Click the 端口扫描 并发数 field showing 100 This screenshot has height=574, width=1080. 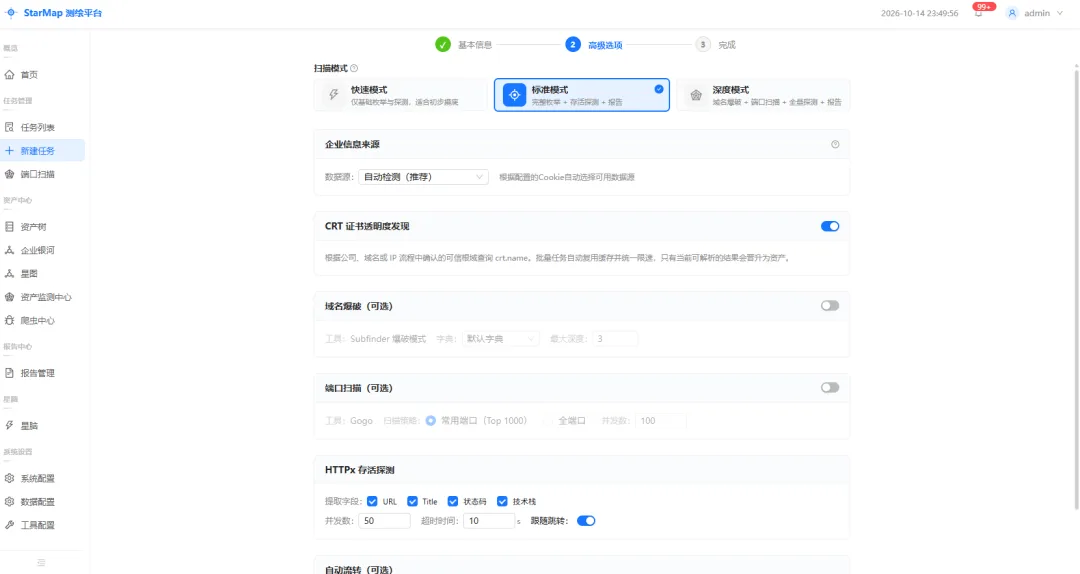coord(661,420)
